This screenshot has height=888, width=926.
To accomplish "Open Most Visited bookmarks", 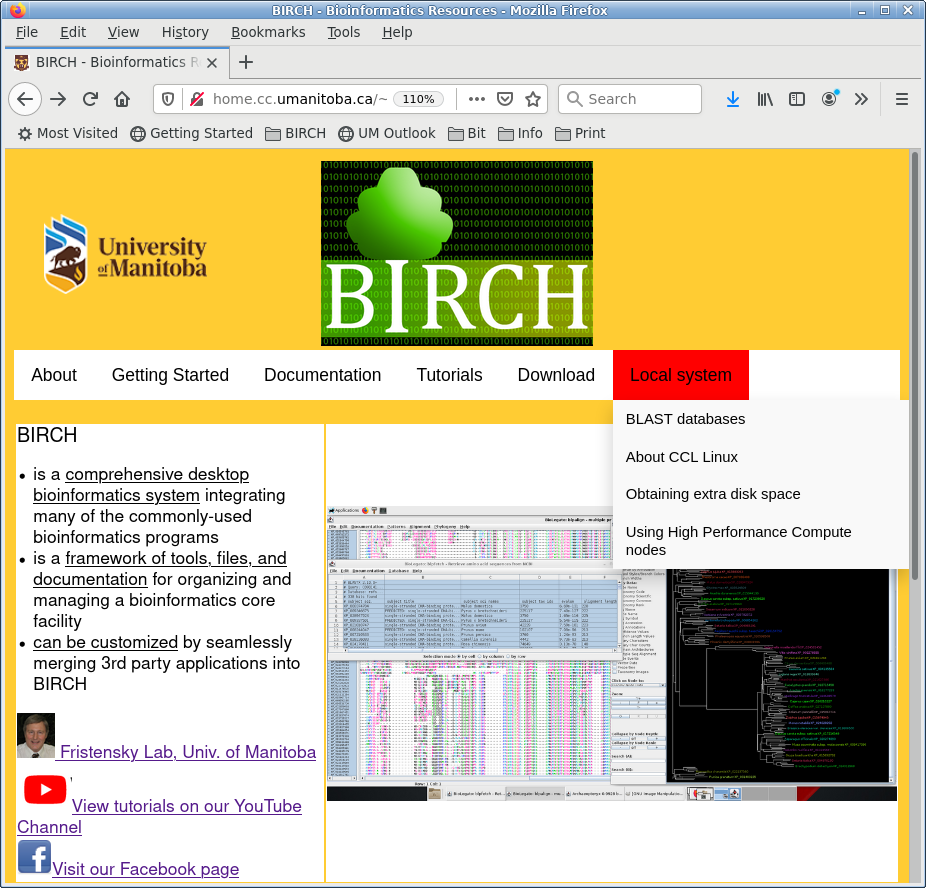I will point(68,133).
